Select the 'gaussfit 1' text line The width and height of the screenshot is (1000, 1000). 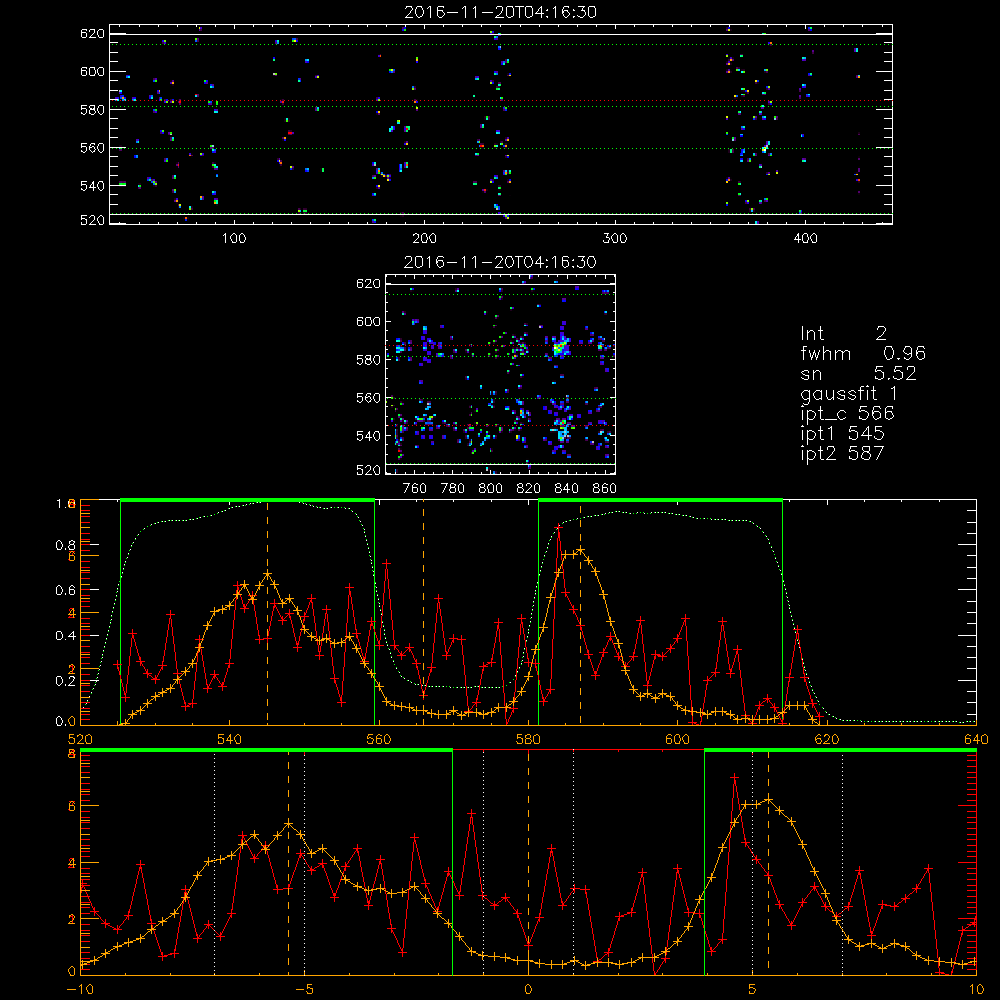(x=849, y=393)
